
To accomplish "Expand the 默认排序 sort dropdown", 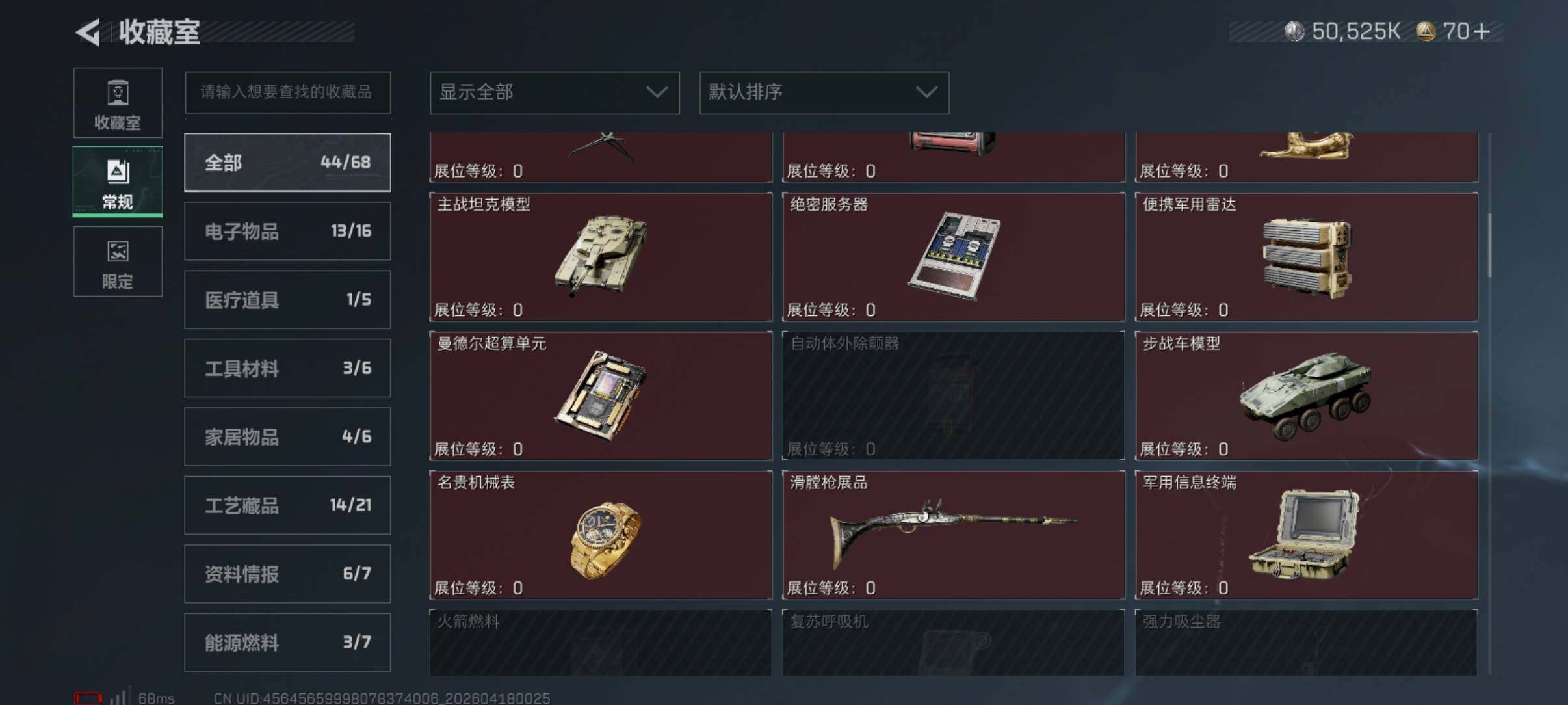I will (x=824, y=92).
